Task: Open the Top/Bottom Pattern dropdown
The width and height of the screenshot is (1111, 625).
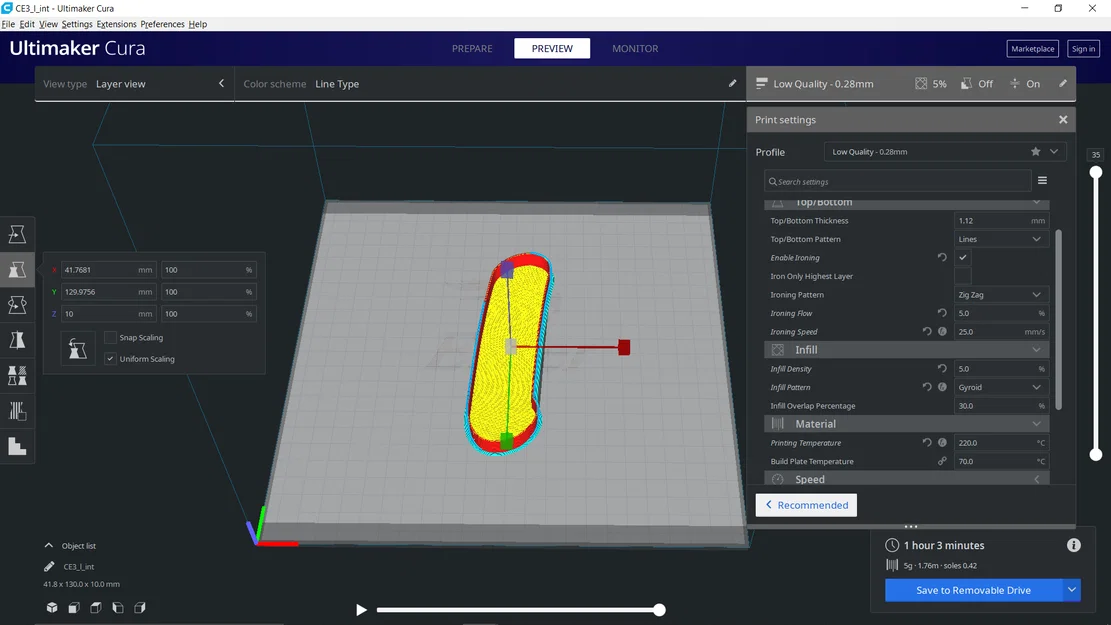Action: pyautogui.click(x=1000, y=239)
